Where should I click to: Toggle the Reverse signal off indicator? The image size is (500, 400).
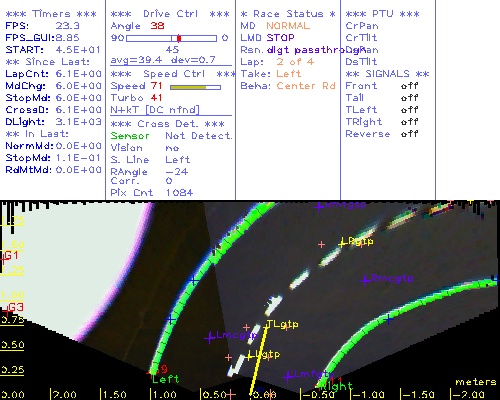coord(409,134)
